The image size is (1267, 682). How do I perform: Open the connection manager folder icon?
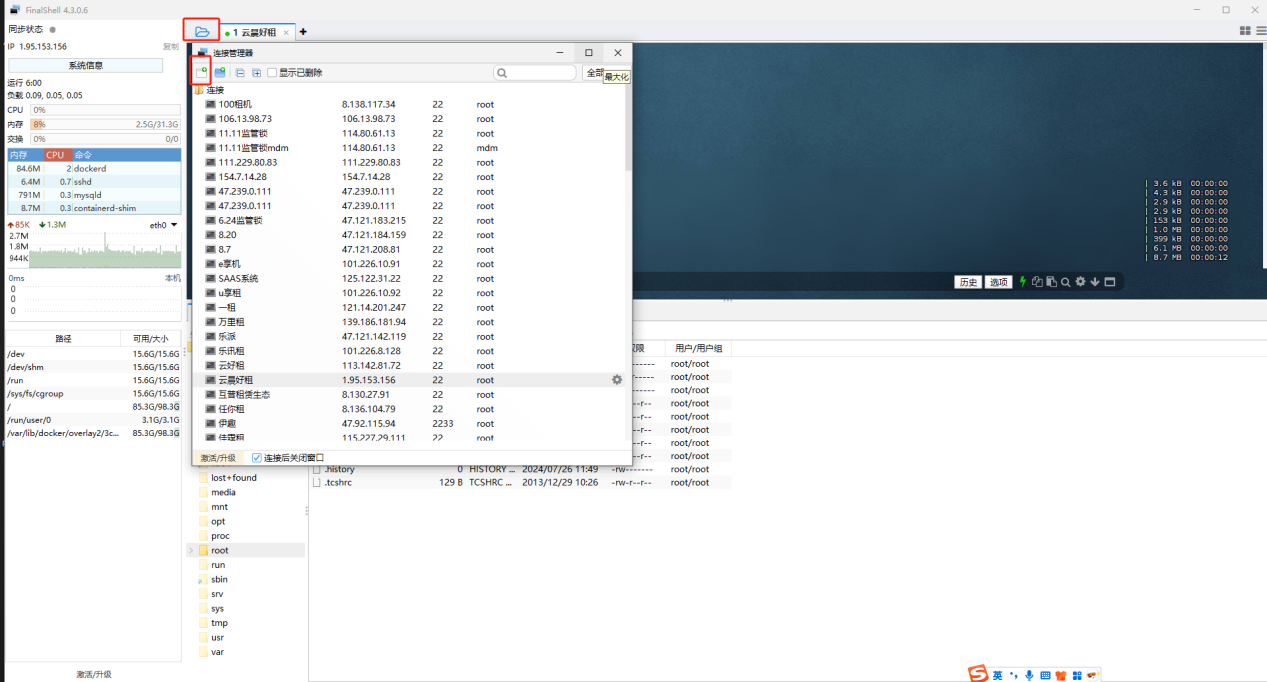(202, 32)
